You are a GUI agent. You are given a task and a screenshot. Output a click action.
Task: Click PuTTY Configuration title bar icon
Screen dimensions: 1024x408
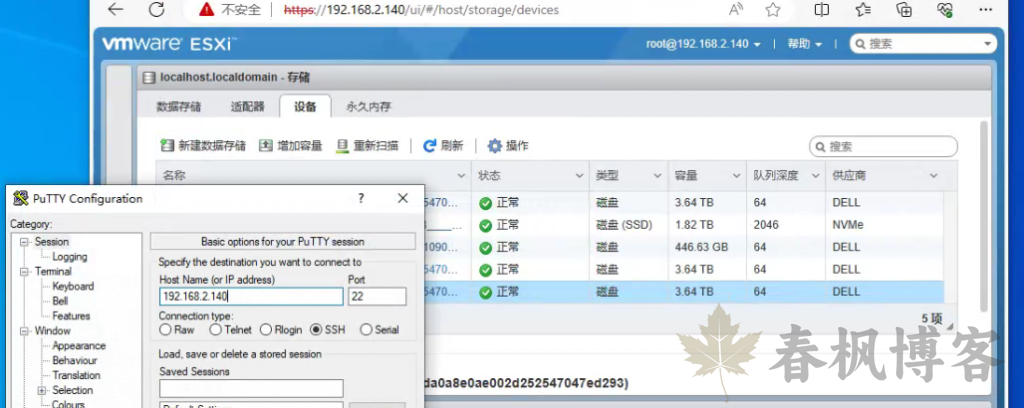tap(21, 198)
